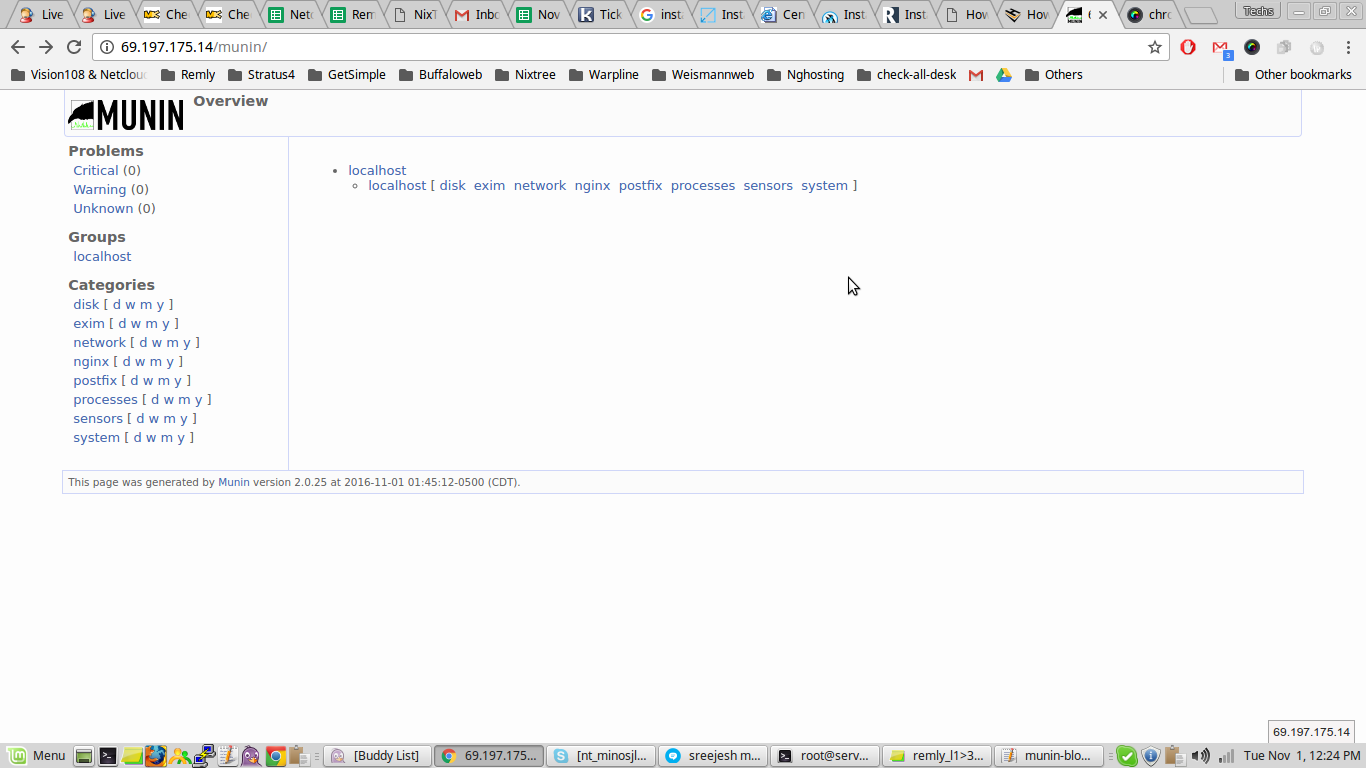
Task: Open the Linux Mint Menu button
Action: (x=37, y=756)
